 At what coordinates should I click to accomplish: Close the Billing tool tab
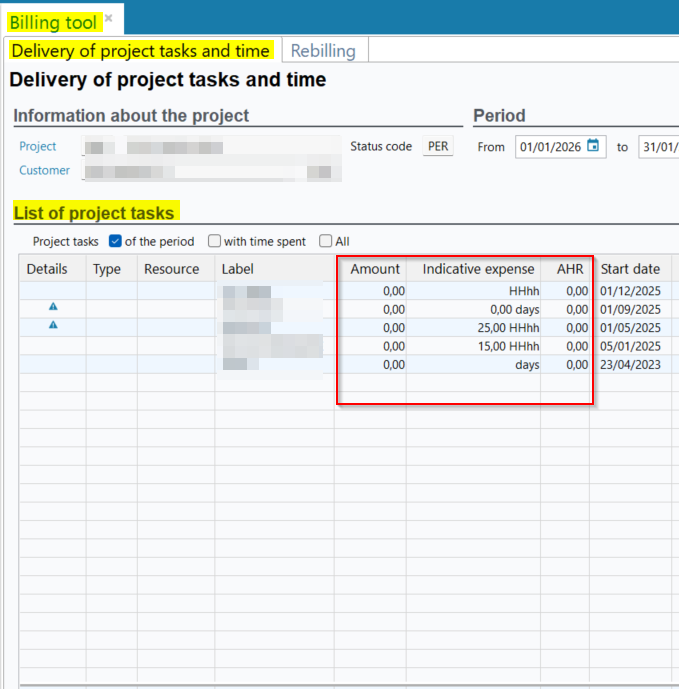[108, 19]
